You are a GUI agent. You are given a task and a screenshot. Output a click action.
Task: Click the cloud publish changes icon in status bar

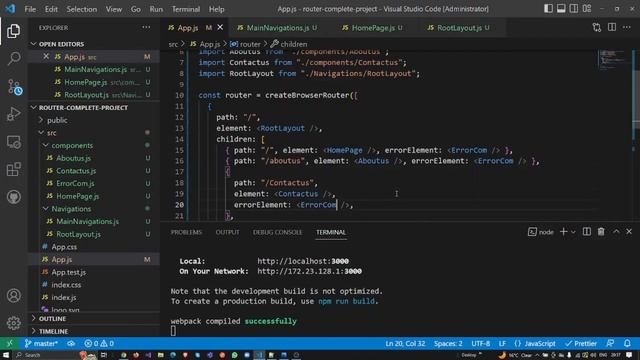[x=71, y=343]
